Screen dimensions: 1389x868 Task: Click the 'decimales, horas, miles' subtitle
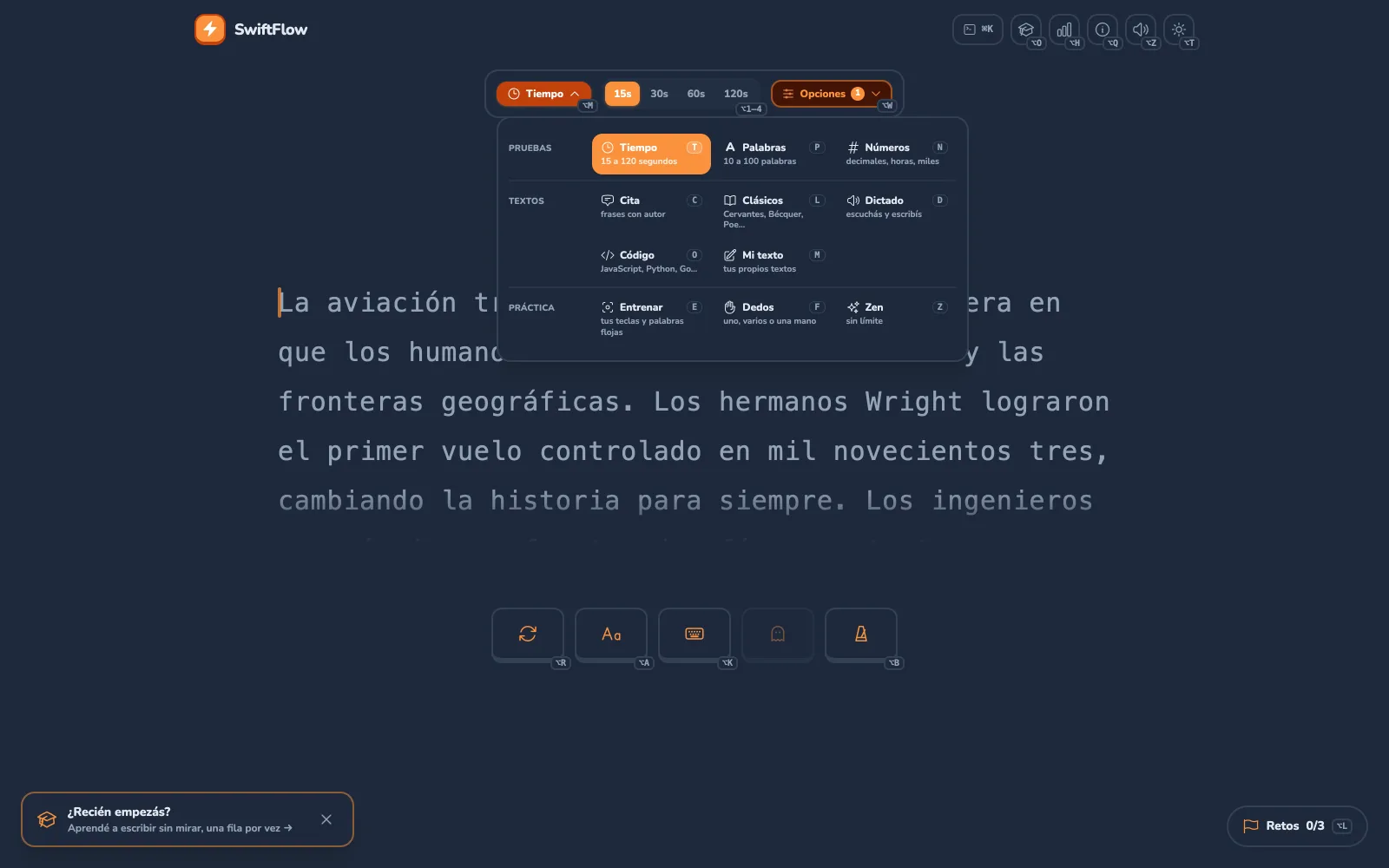[x=892, y=161]
